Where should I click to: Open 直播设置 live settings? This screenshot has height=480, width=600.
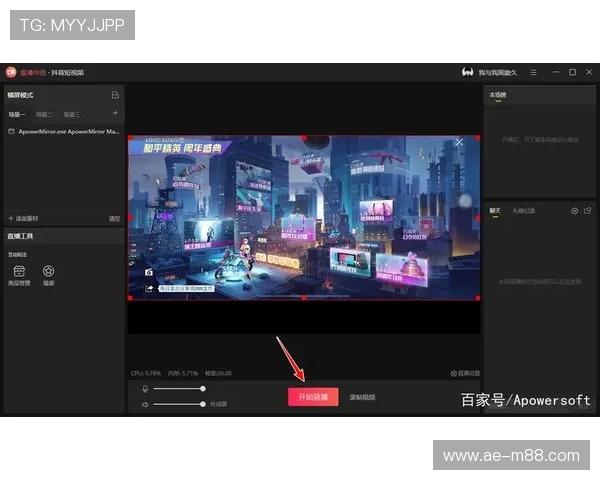click(465, 373)
